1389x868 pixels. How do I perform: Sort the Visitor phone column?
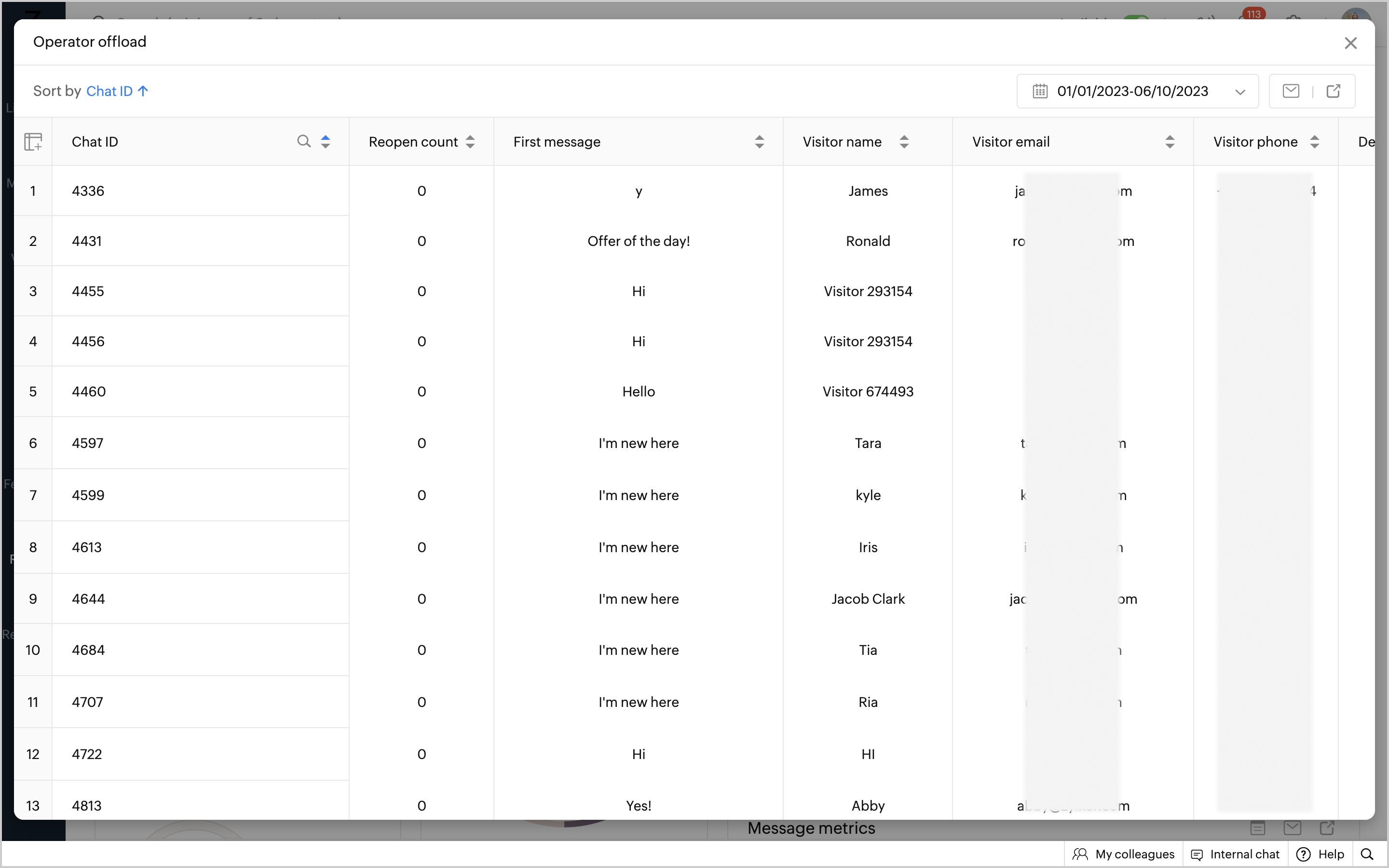[1314, 142]
